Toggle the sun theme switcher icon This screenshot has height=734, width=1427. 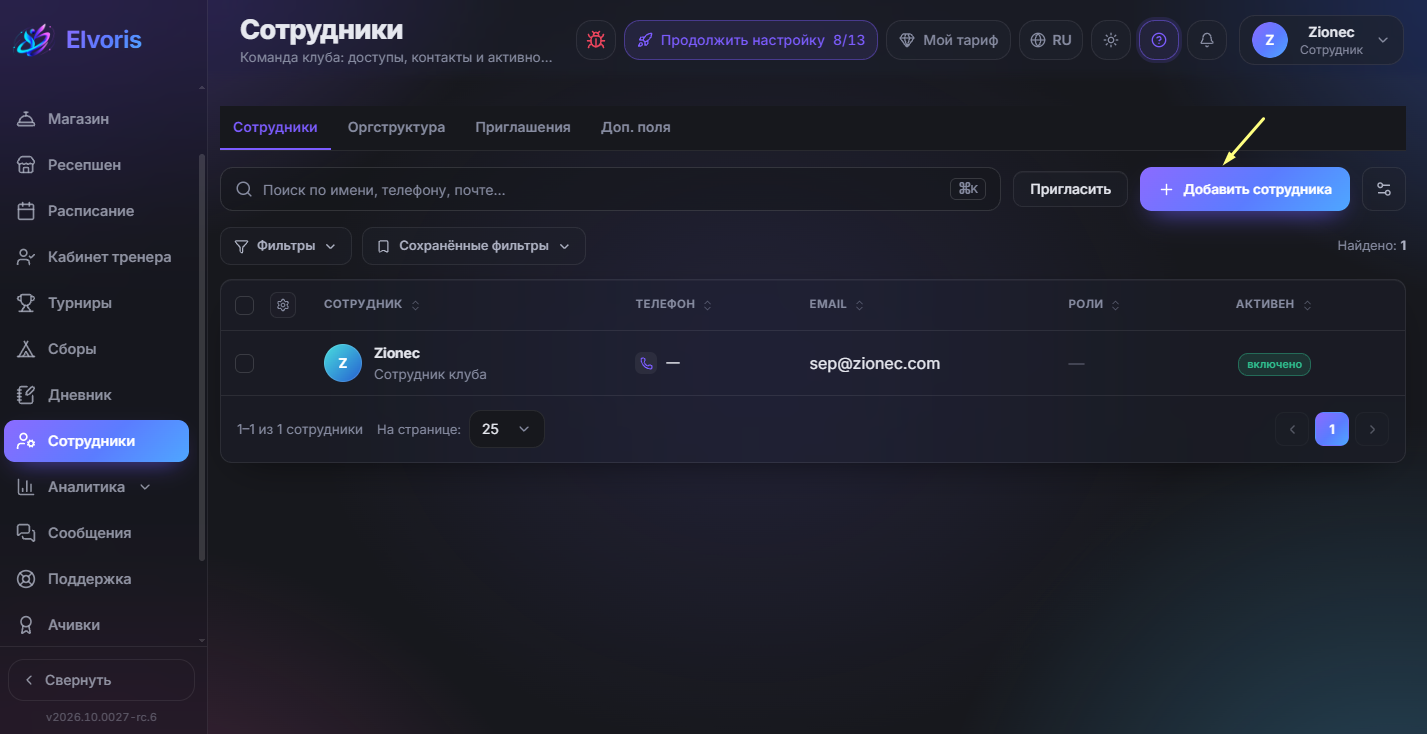[x=1111, y=40]
